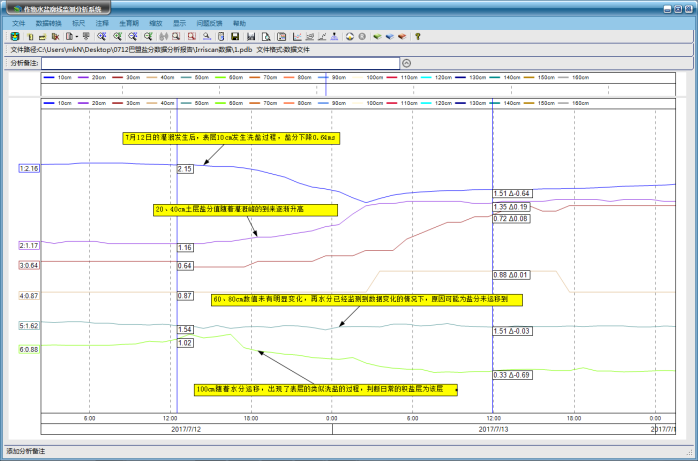Toggle the 120cm series in the main chart legend

click(436, 103)
